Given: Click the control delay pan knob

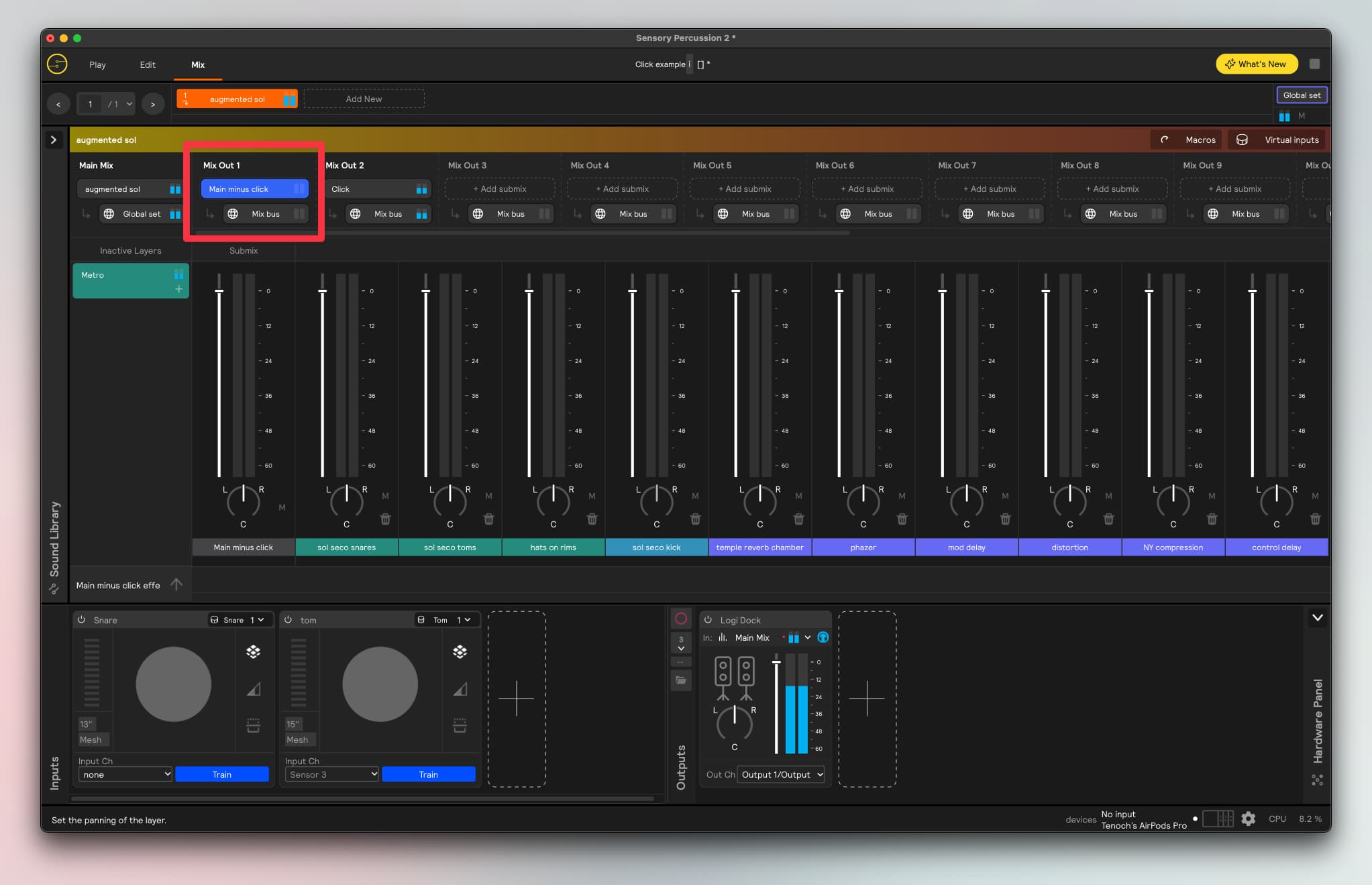Looking at the screenshot, I should 1276,501.
